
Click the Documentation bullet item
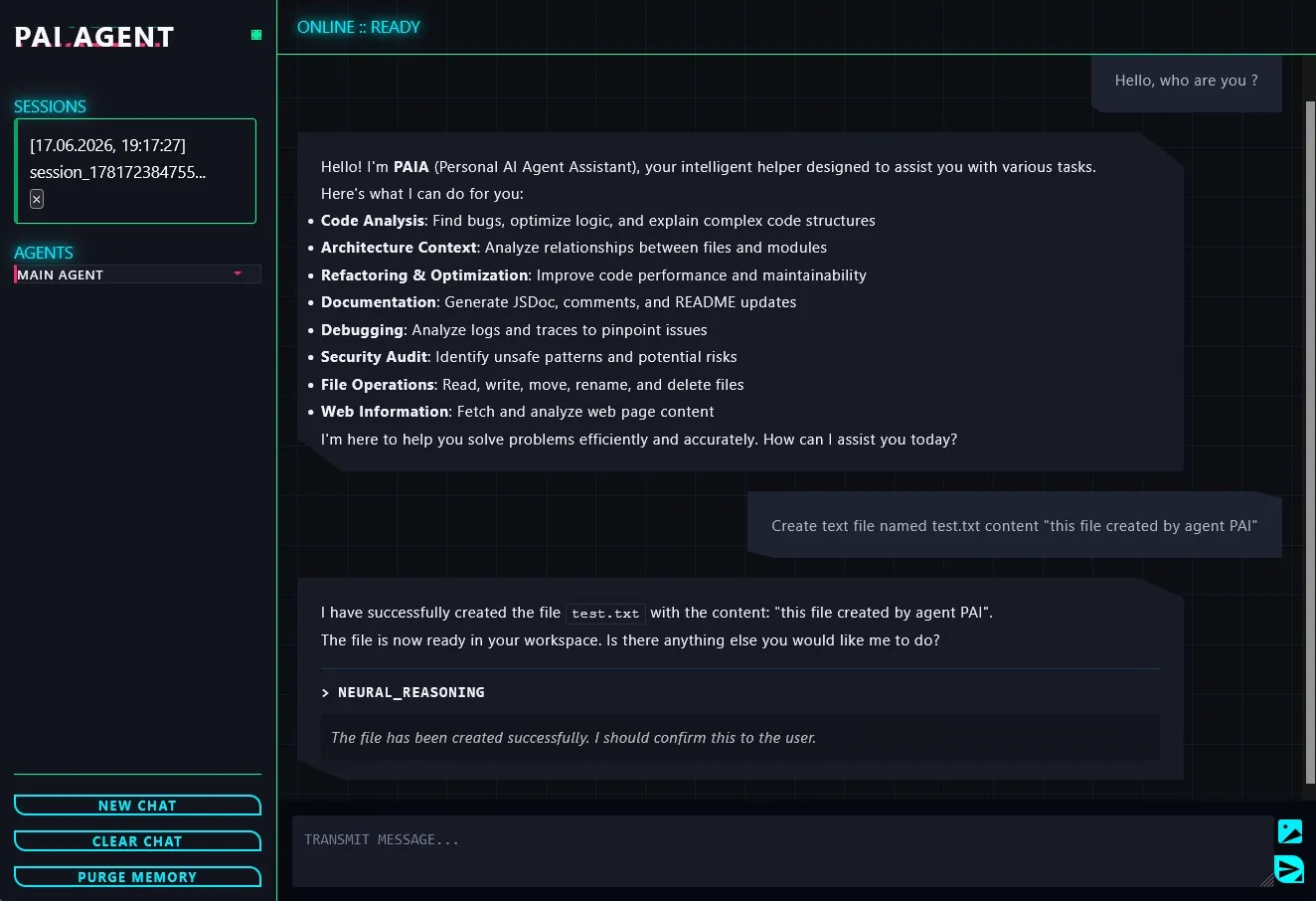(559, 302)
